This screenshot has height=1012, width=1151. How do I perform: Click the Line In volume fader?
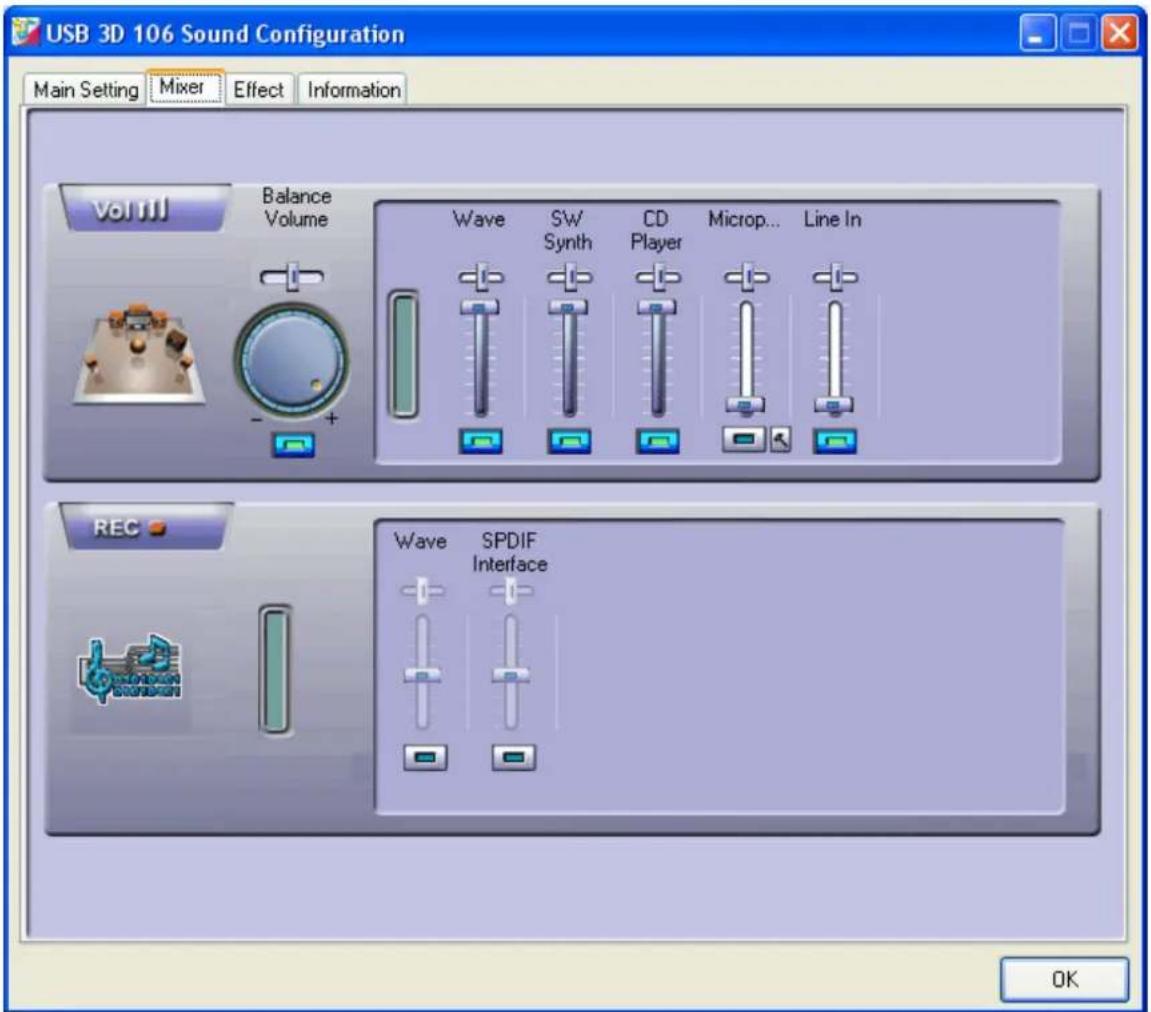834,404
